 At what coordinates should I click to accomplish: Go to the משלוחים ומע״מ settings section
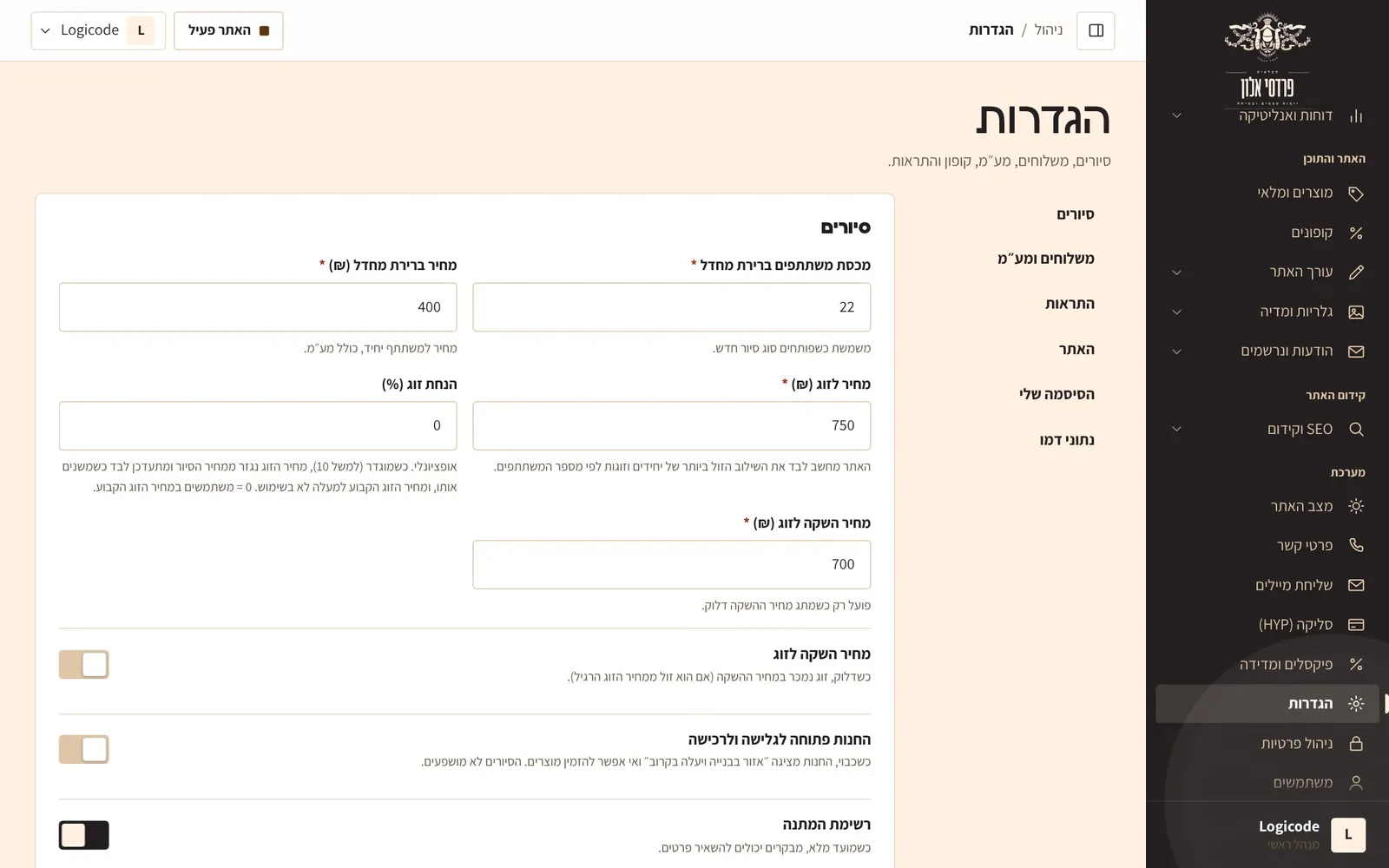point(1045,259)
